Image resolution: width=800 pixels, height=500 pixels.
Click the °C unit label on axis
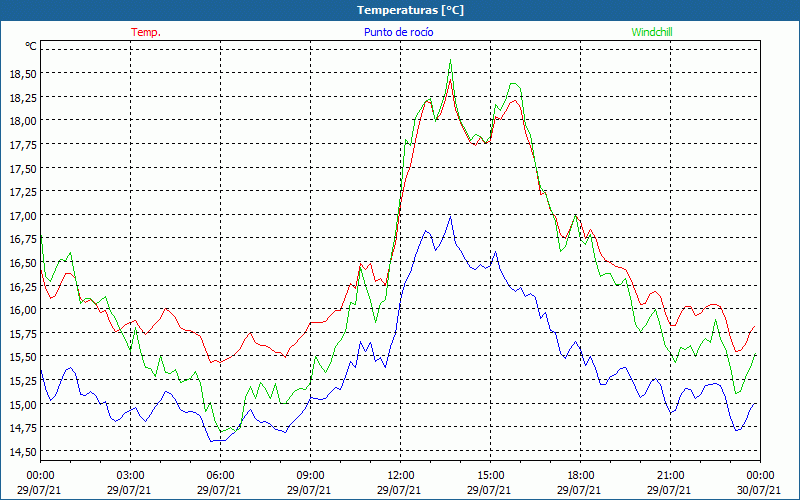pyautogui.click(x=31, y=46)
